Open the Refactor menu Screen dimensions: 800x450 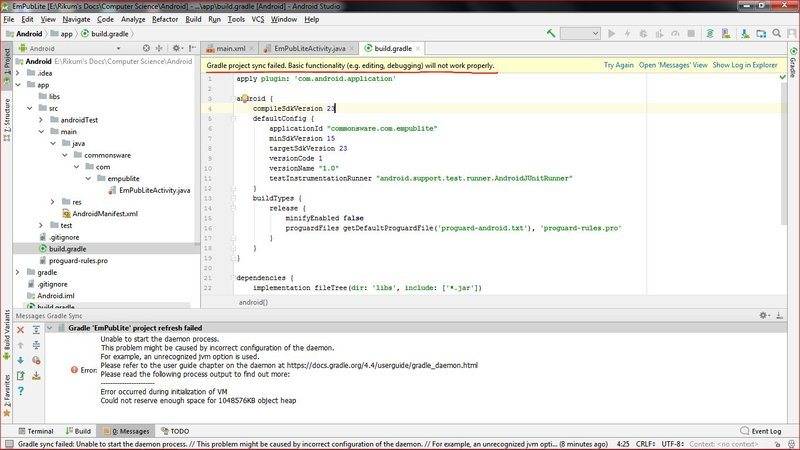(x=165, y=19)
